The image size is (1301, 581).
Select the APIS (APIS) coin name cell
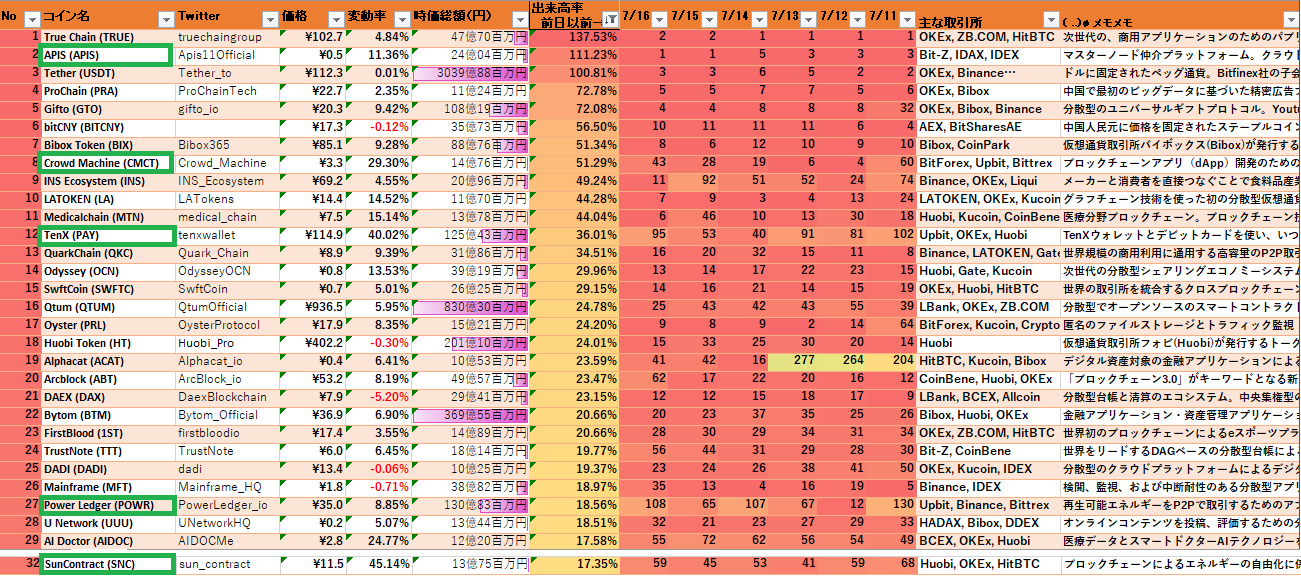[x=105, y=55]
